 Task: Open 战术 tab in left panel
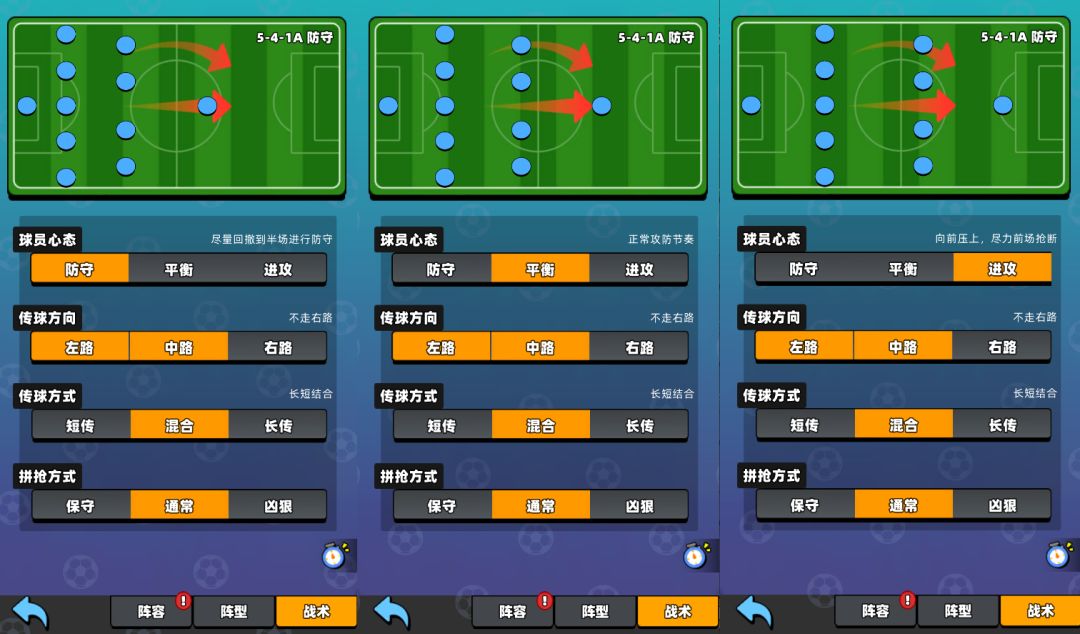pyautogui.click(x=317, y=611)
